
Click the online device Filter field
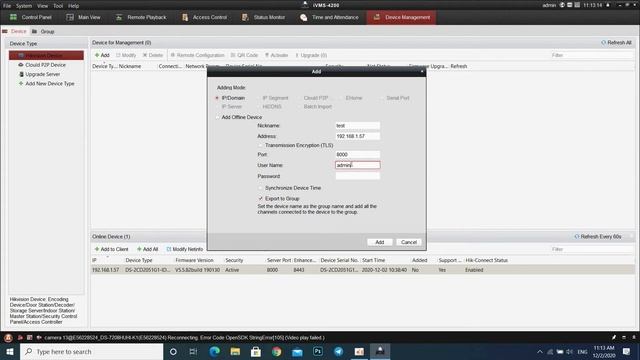coord(591,249)
